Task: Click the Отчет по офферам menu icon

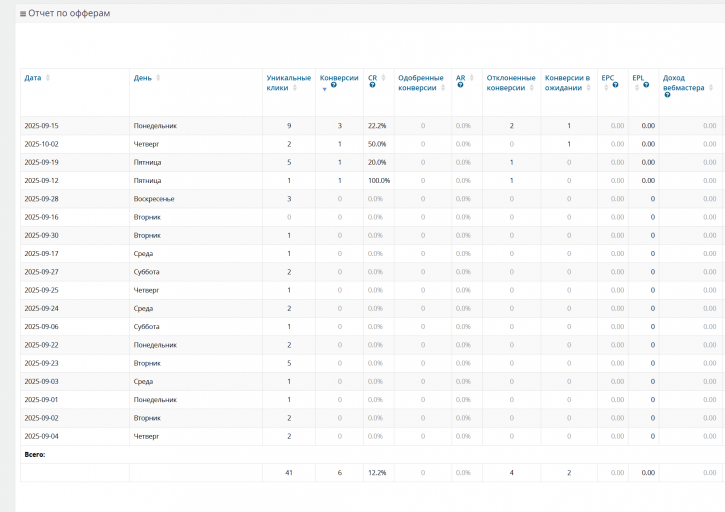Action: (x=23, y=14)
